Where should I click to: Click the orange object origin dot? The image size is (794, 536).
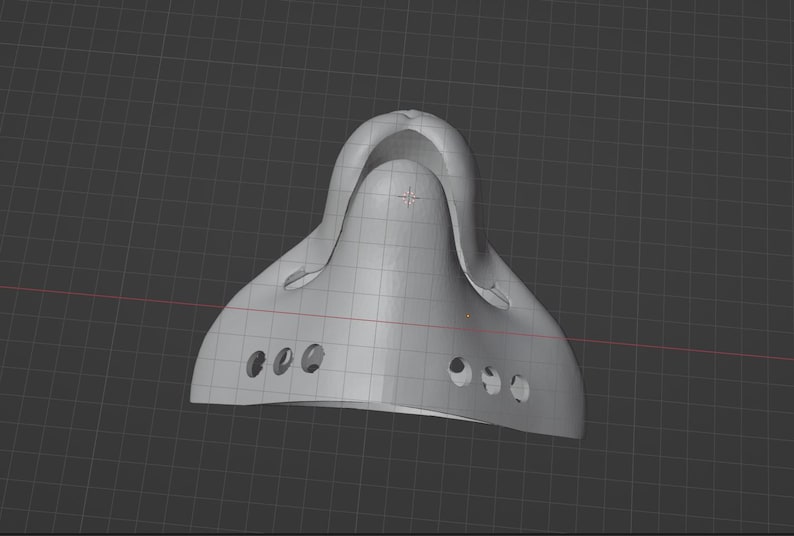tap(468, 316)
